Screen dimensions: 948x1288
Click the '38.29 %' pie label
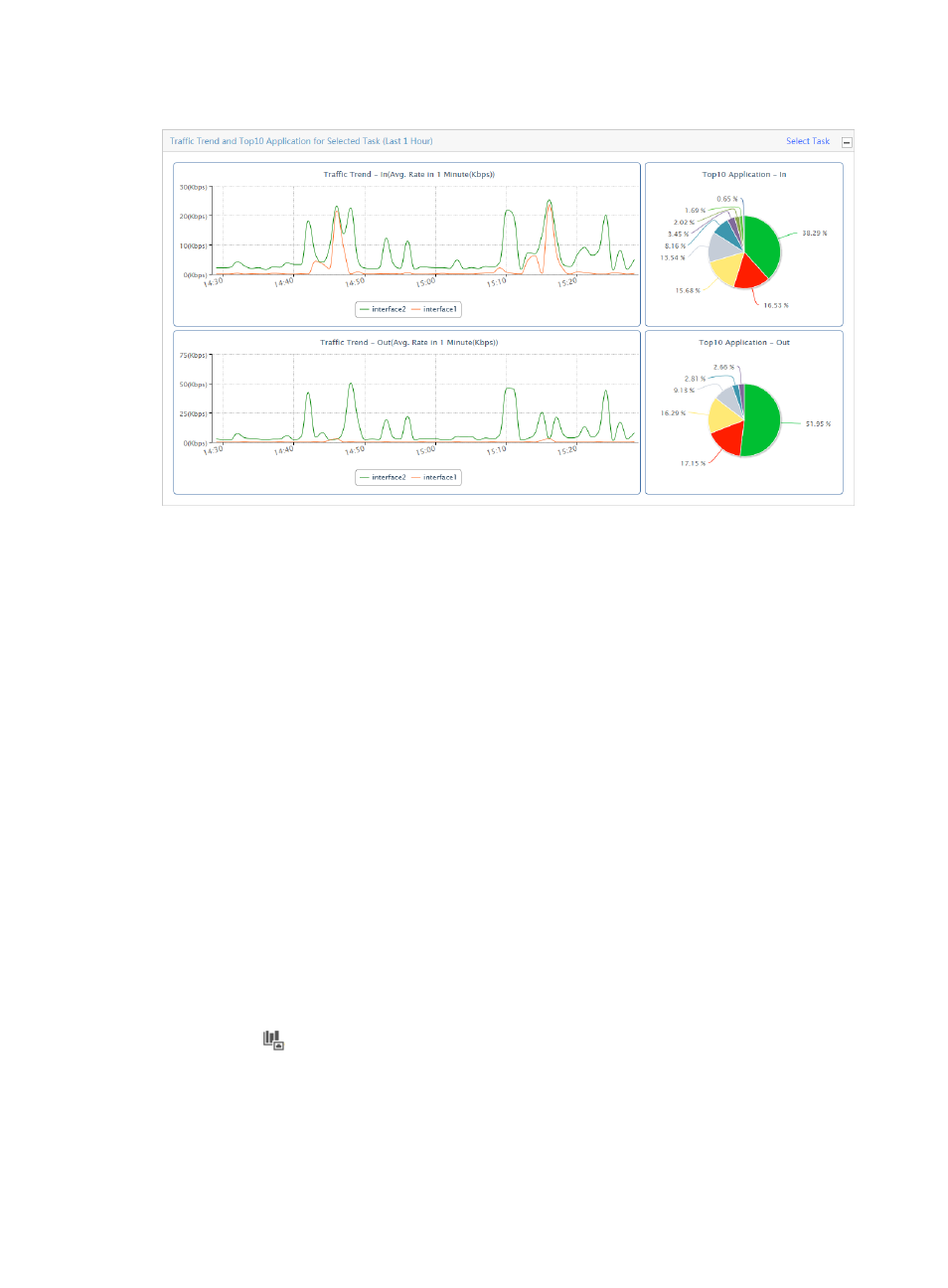point(815,234)
